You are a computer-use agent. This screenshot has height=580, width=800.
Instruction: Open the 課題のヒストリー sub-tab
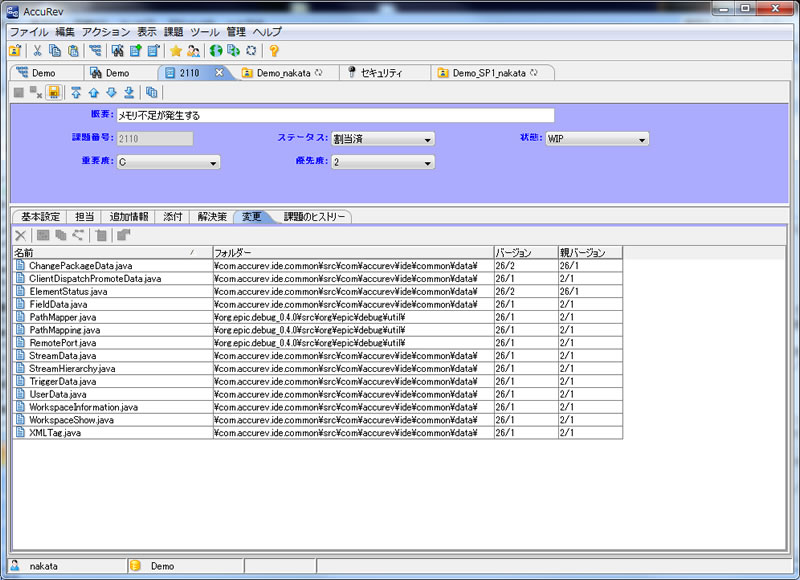314,217
